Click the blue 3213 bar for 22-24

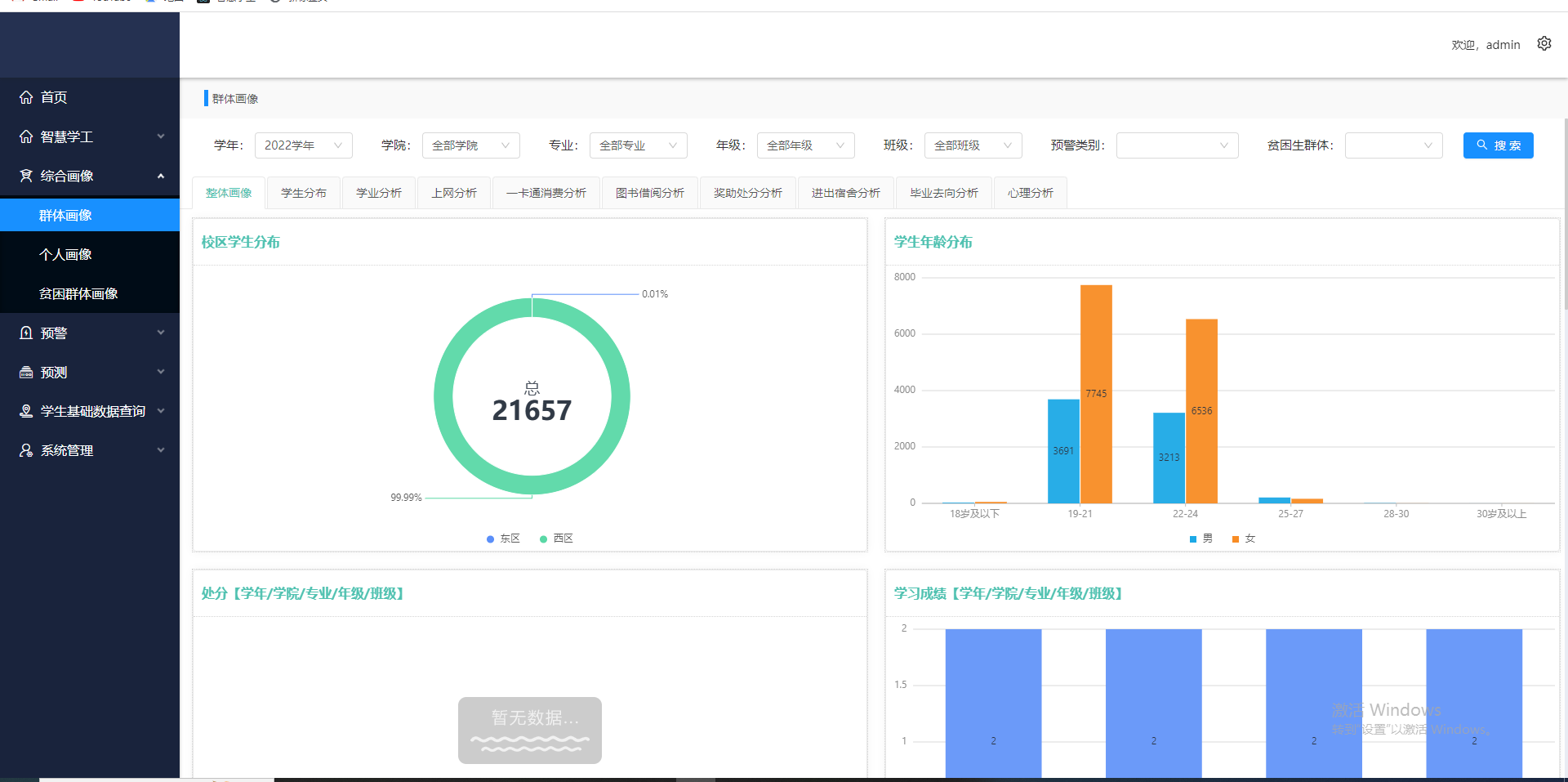pos(1169,458)
